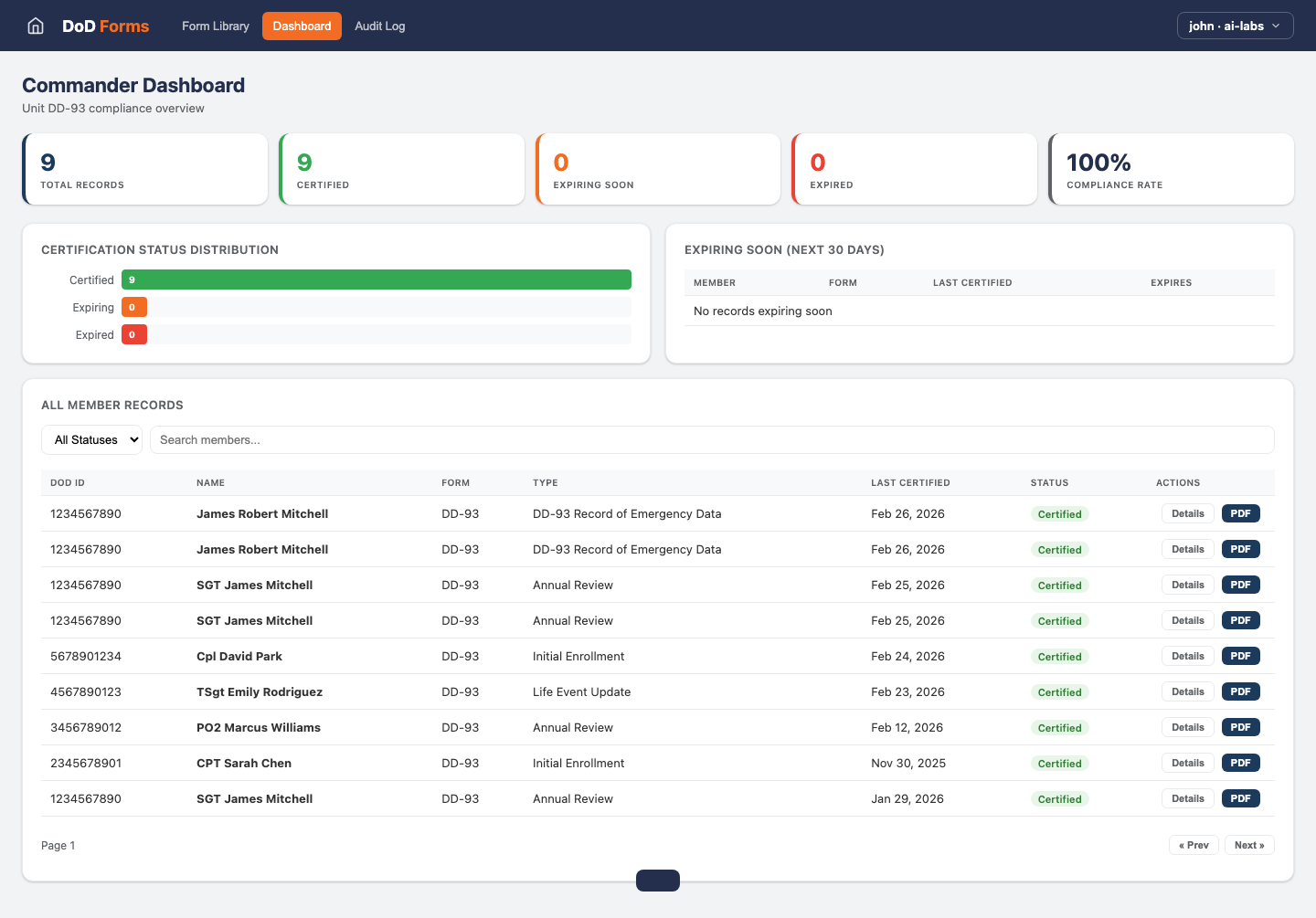The image size is (1316, 918).
Task: Click the Prev pagination button
Action: pos(1194,845)
